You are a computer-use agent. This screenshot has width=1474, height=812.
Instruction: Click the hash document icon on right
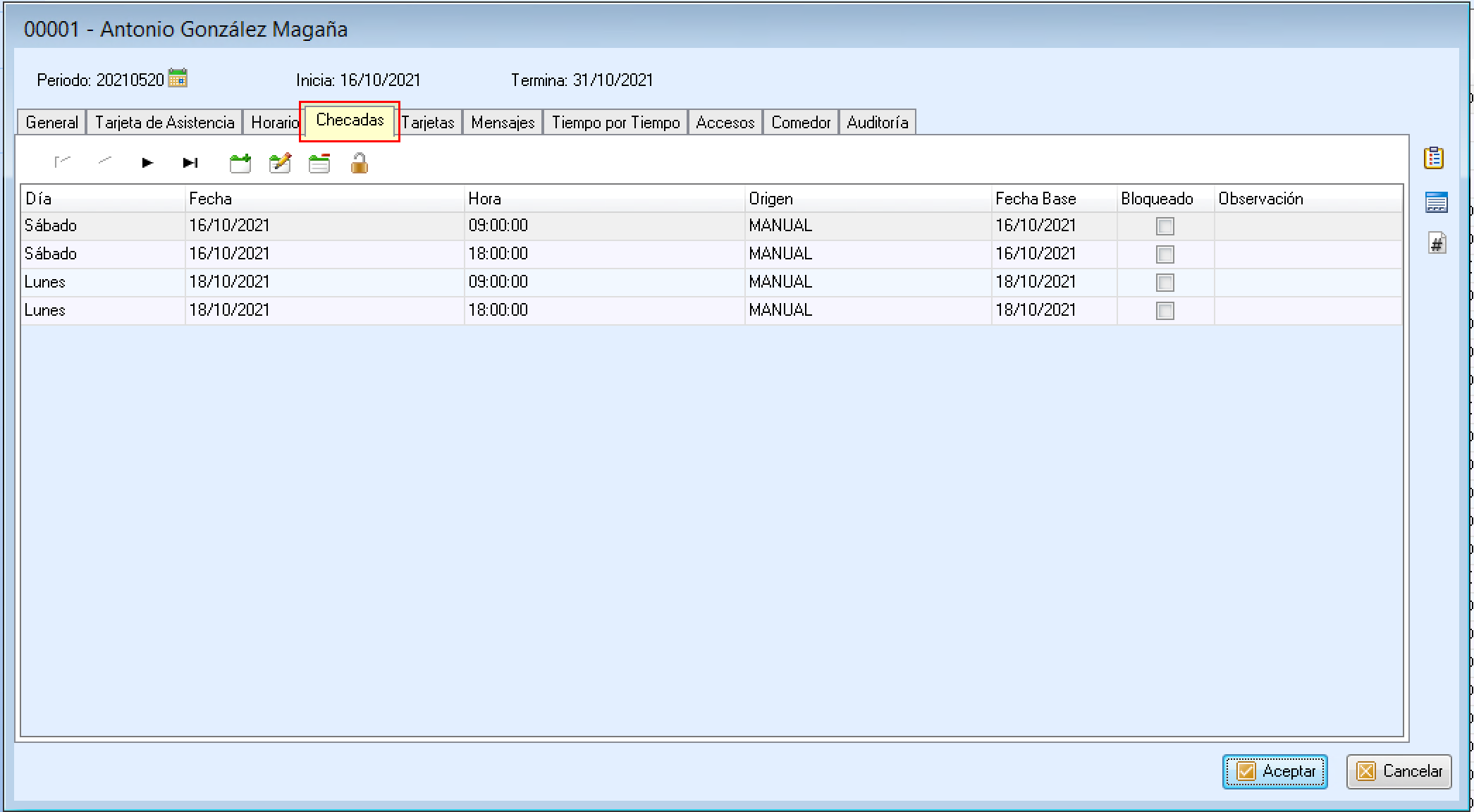1437,244
